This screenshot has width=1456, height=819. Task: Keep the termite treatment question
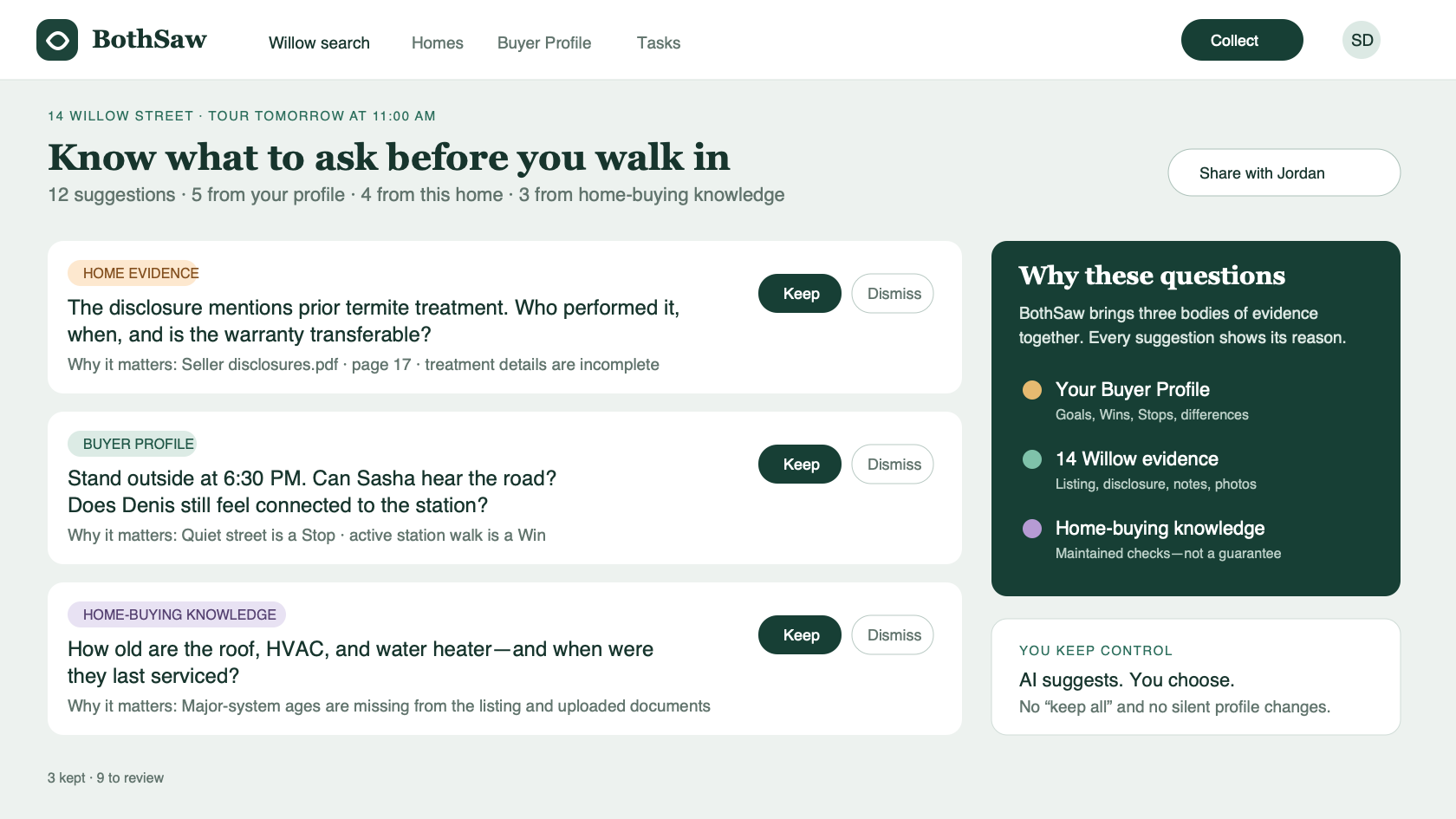[800, 294]
